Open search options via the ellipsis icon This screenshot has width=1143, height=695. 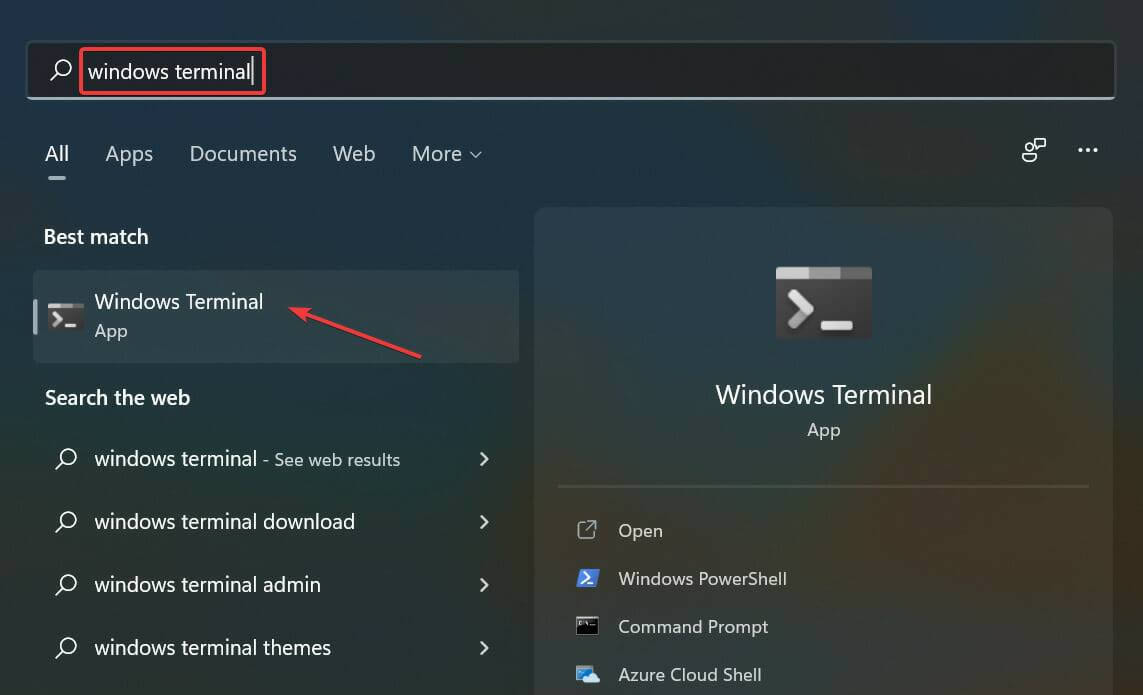[1088, 150]
